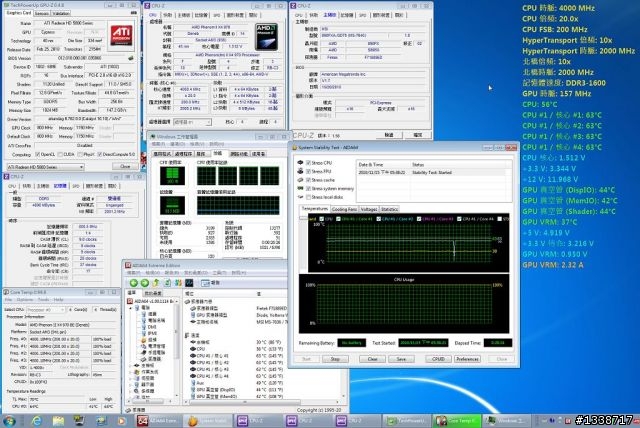Switch to AIDA64 Extreme taskbar item
Image resolution: width=640 pixels, height=428 pixels.
[158, 420]
